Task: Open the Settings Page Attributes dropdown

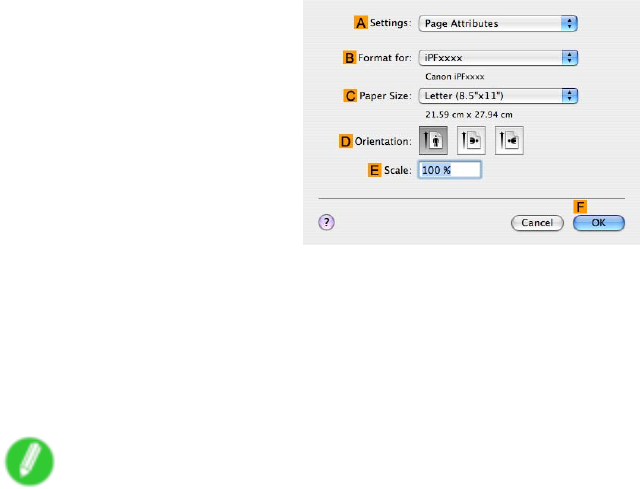Action: coord(498,24)
